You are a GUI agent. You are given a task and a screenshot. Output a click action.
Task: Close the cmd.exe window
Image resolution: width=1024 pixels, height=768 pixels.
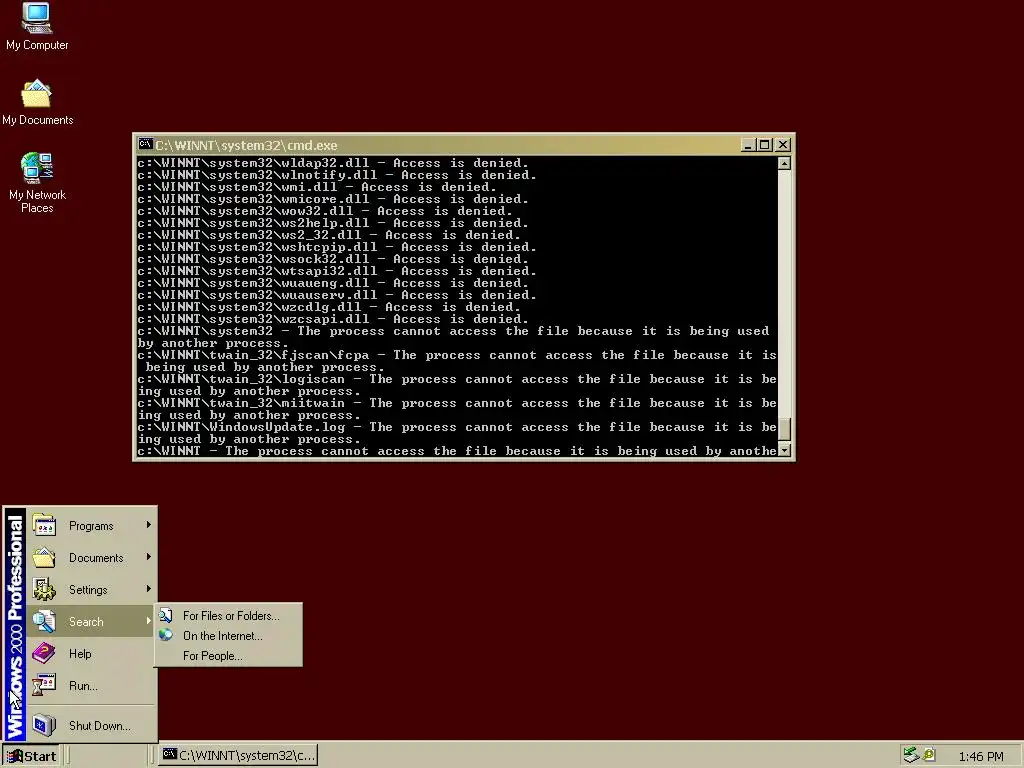(x=782, y=145)
